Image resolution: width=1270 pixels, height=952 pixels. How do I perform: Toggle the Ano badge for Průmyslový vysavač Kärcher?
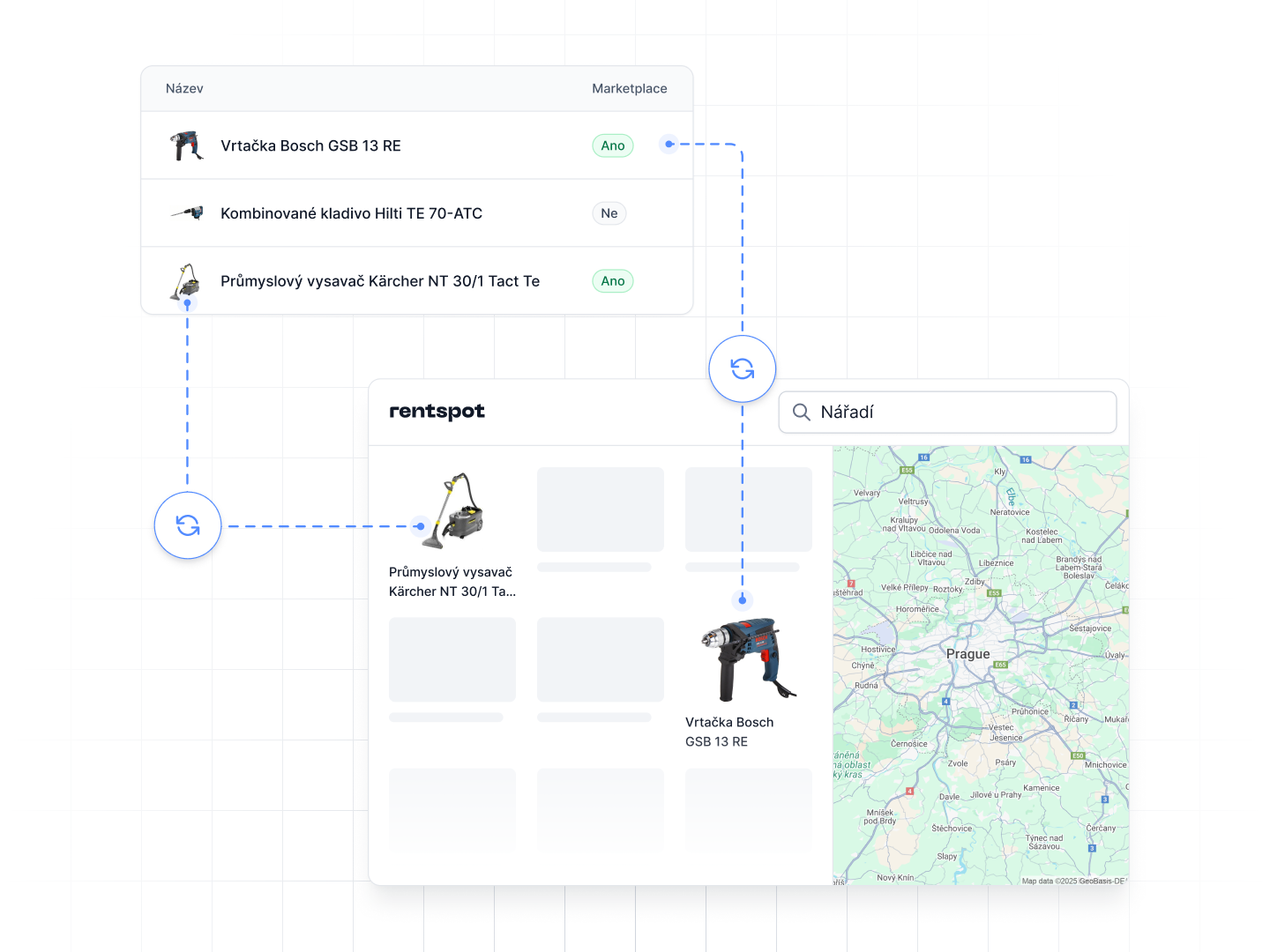612,280
